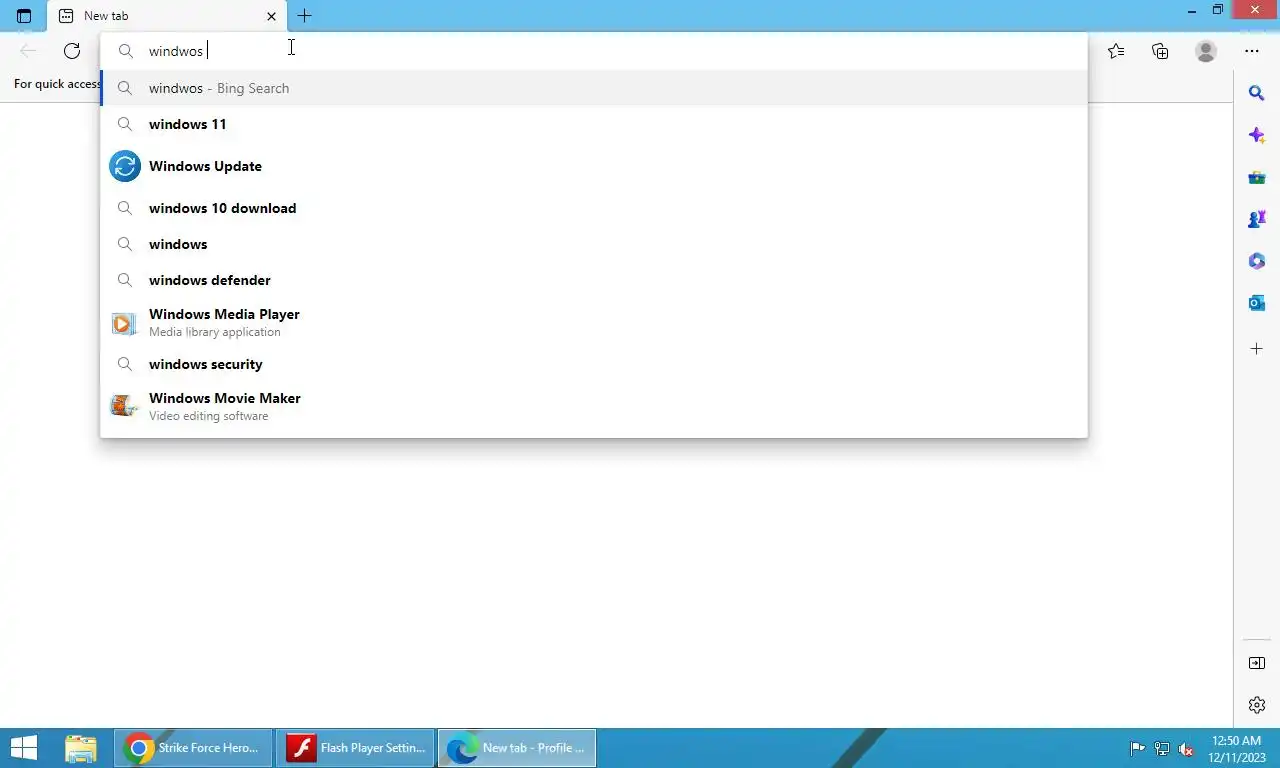Open sidebar settings gear icon
Screen dimensions: 1280x768
1257,705
